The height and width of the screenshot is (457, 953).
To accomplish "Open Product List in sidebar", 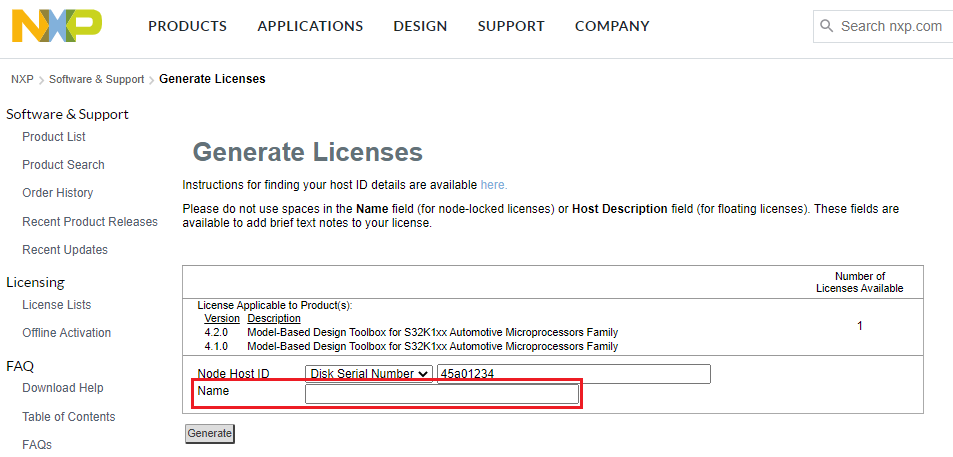I will point(54,137).
